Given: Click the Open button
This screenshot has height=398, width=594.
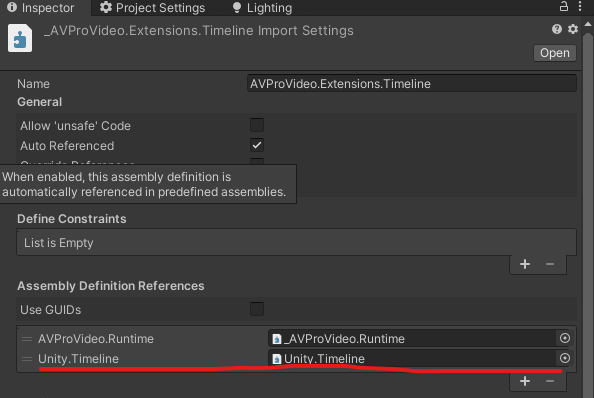Looking at the screenshot, I should point(555,53).
